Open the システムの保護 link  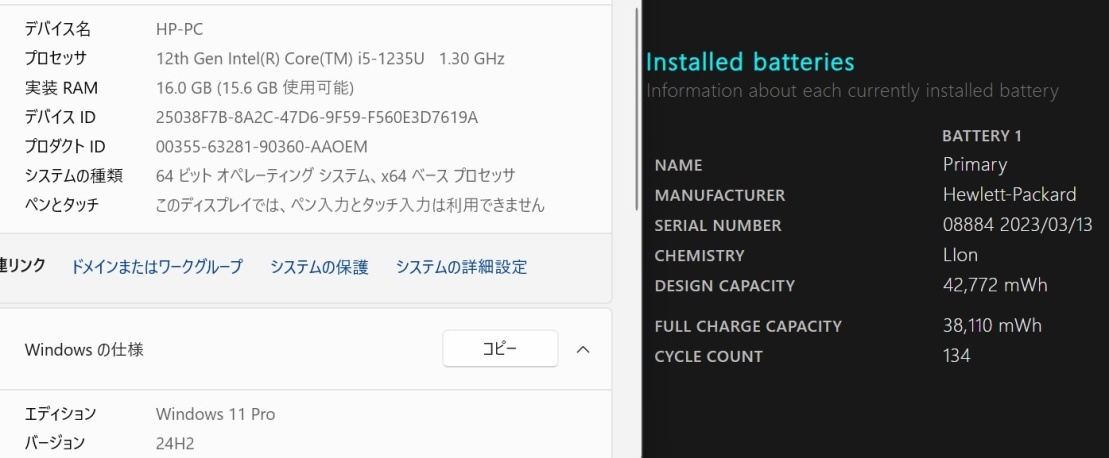coord(319,267)
